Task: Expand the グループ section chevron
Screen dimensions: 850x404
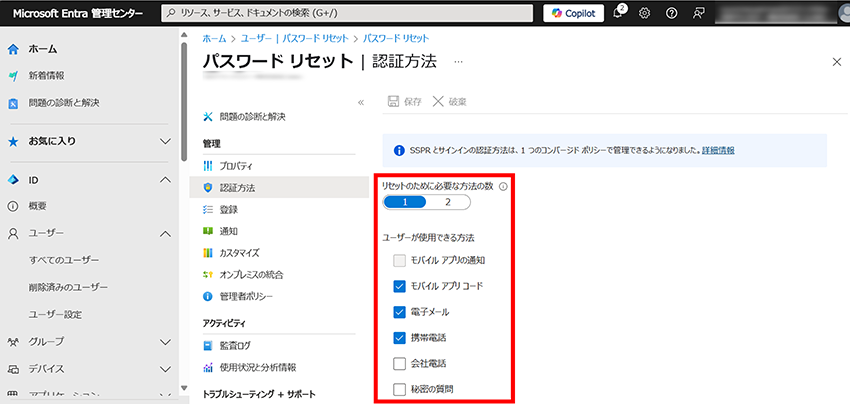Action: click(166, 342)
